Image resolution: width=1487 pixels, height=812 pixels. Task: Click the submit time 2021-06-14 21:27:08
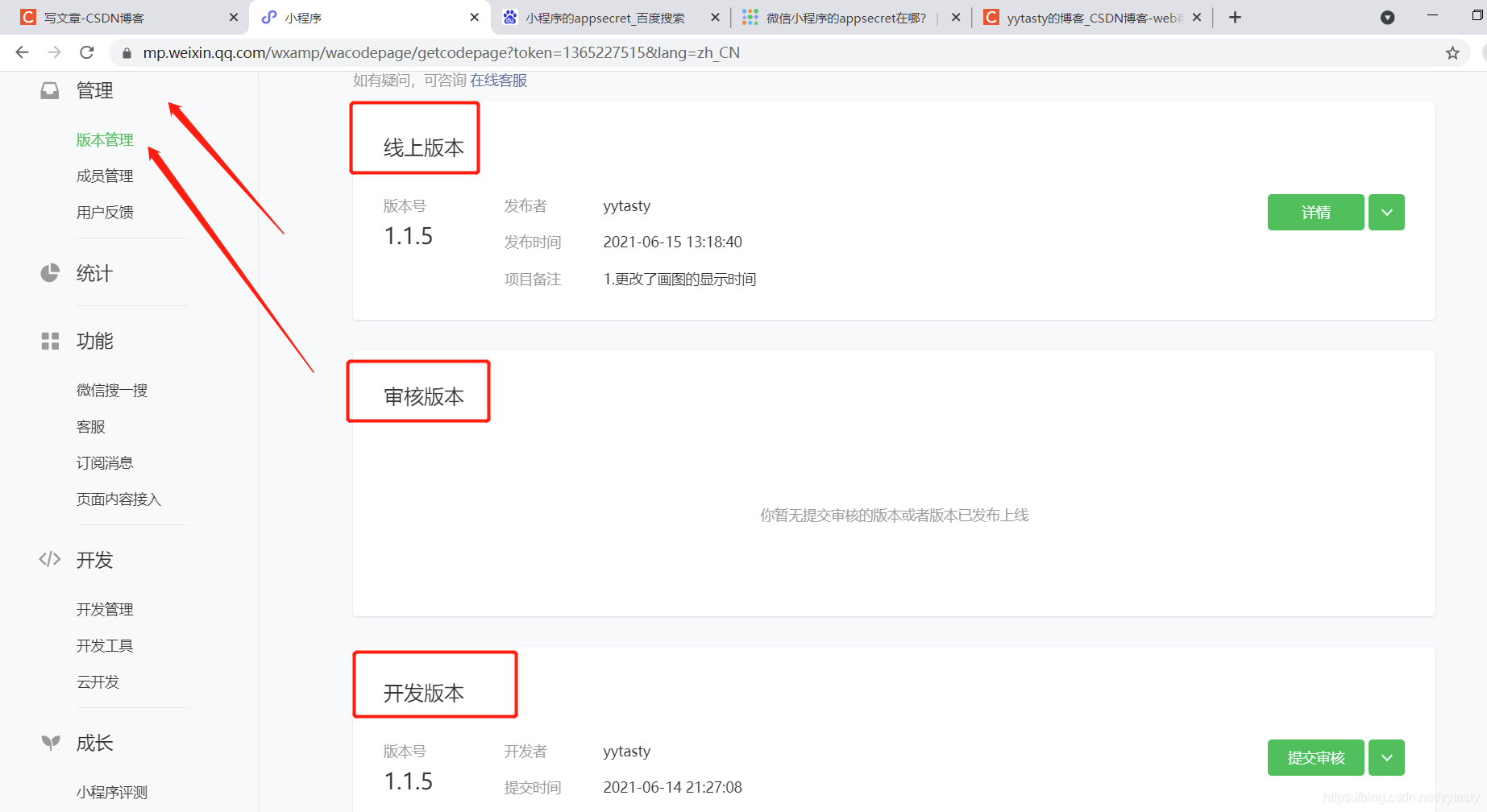672,787
